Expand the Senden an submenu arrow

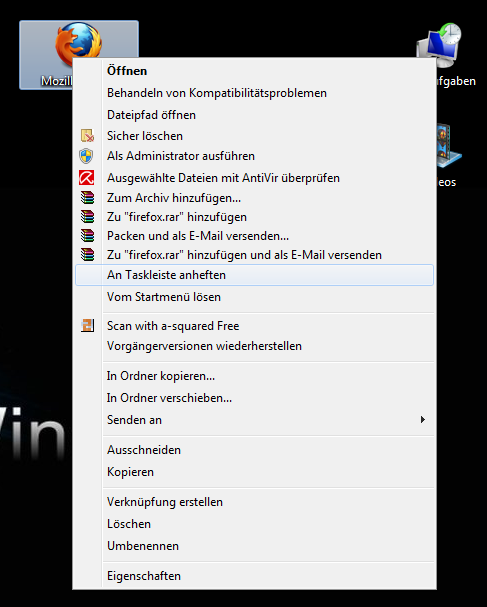pos(423,420)
